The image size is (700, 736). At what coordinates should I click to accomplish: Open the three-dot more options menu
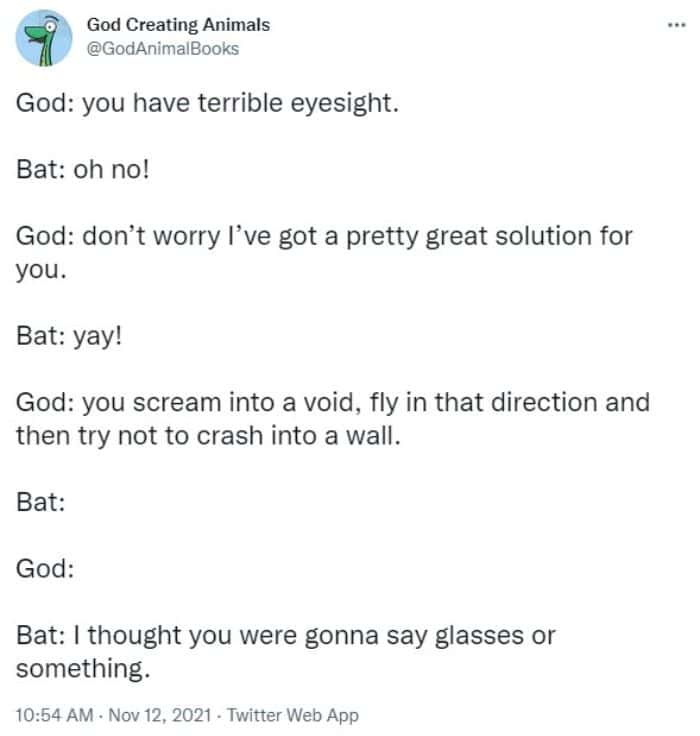(678, 25)
